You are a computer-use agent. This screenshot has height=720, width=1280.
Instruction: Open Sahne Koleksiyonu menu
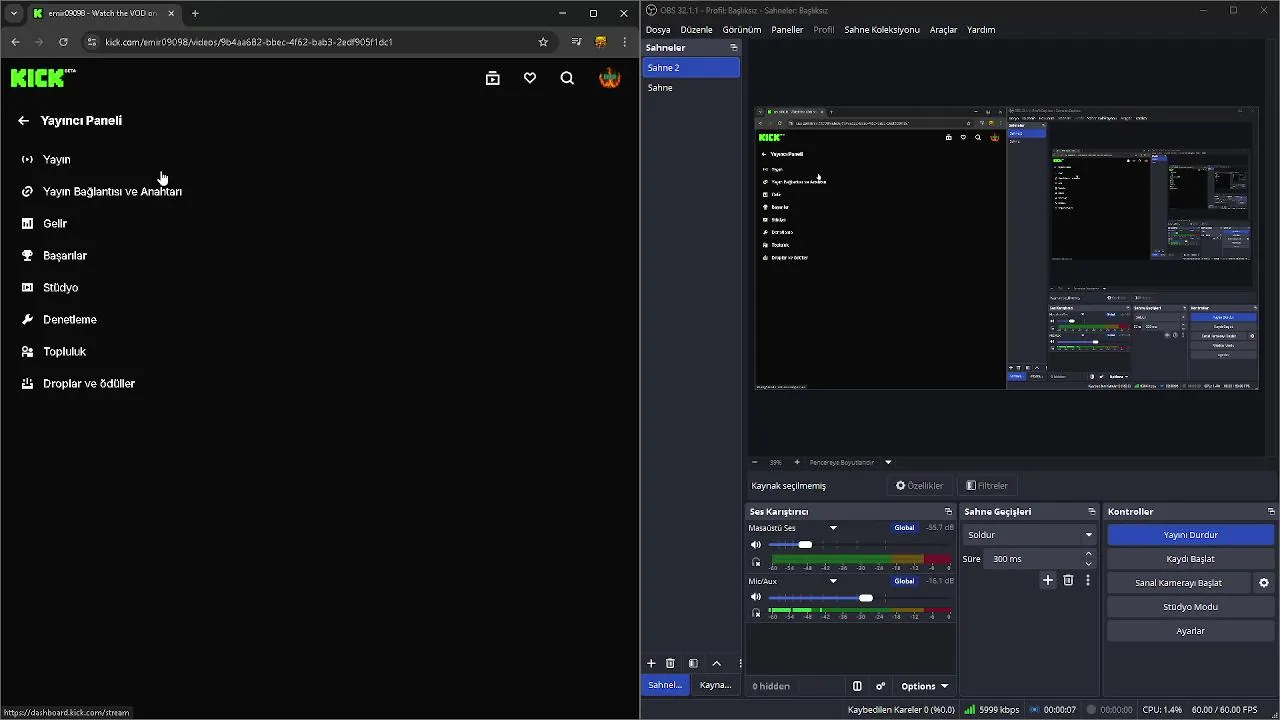point(882,30)
